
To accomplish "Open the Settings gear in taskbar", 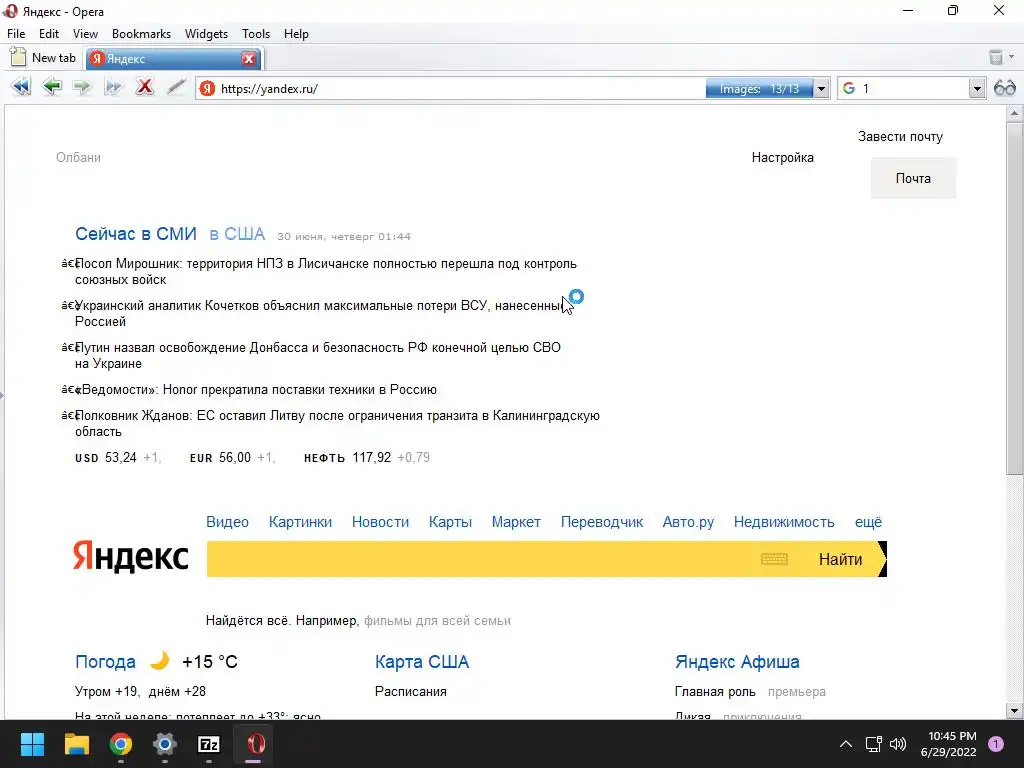I will click(x=165, y=744).
